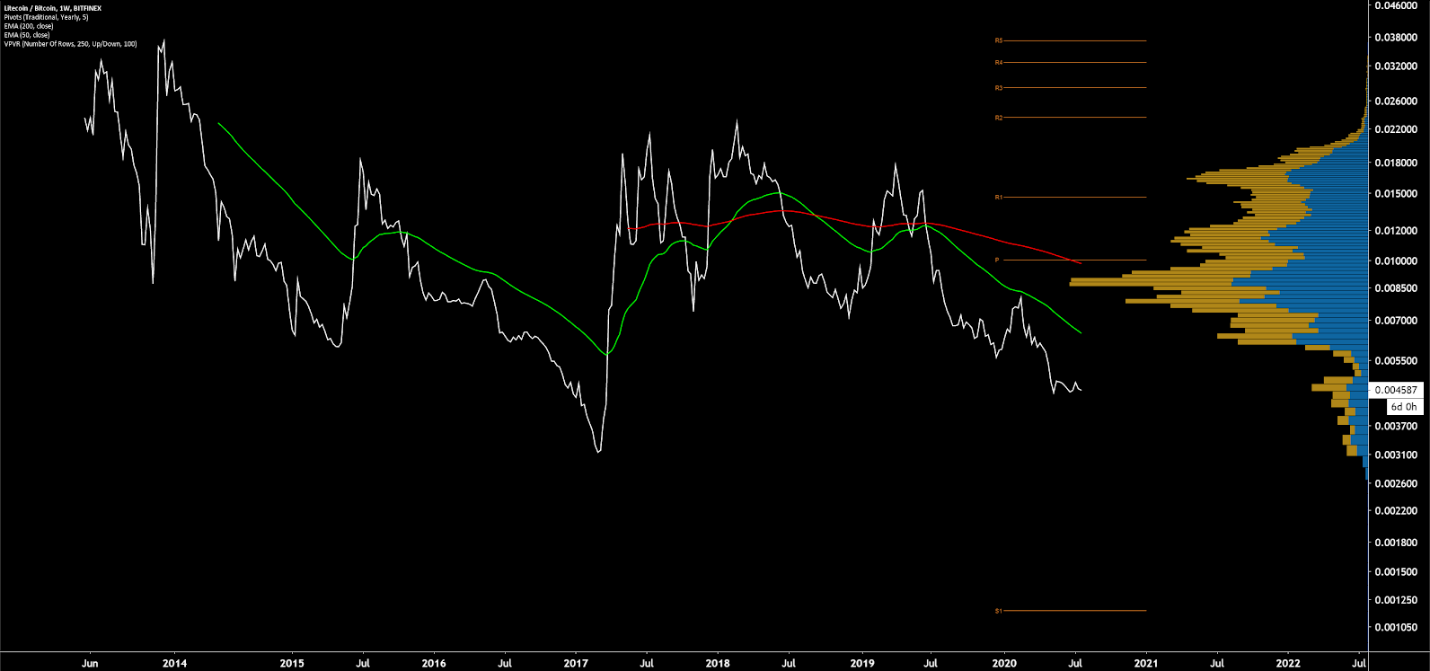Click the 2017 label on time axis
The width and height of the screenshot is (1430, 671).
(x=576, y=662)
